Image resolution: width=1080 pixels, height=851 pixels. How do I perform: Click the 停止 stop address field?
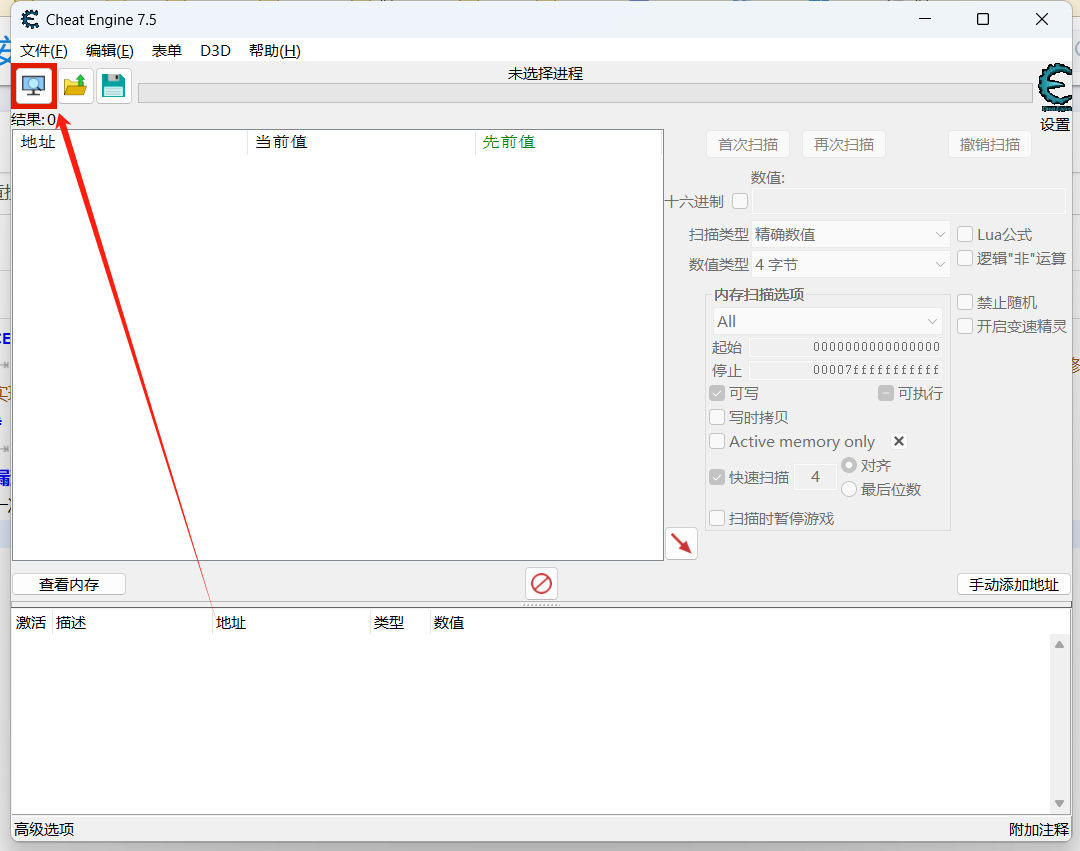pyautogui.click(x=846, y=370)
